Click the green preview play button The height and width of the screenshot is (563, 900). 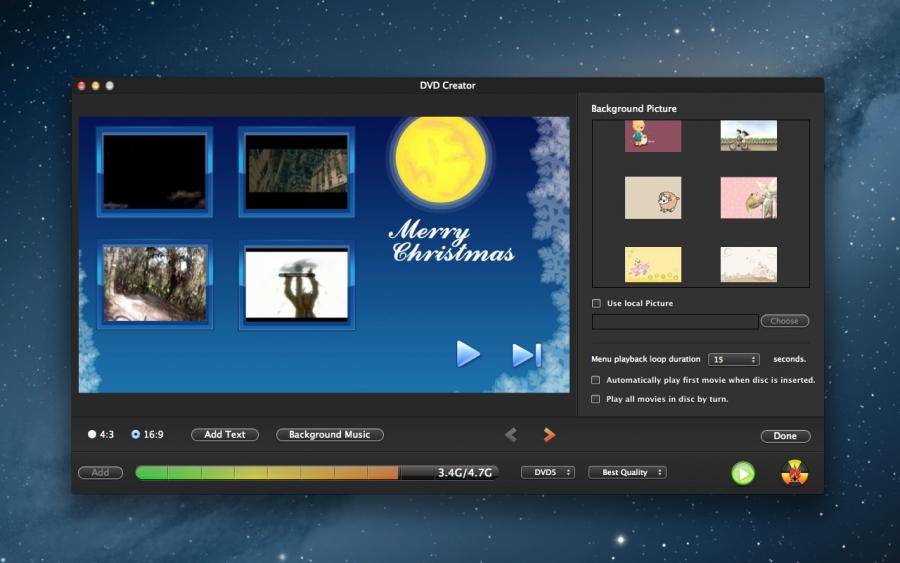[743, 473]
